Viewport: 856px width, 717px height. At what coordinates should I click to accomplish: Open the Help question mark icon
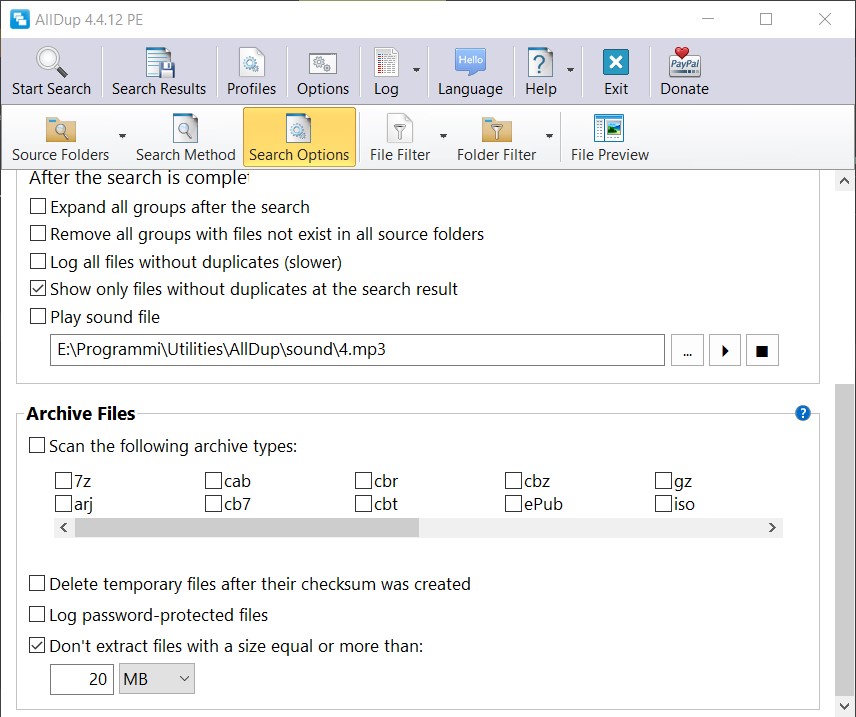click(x=540, y=62)
